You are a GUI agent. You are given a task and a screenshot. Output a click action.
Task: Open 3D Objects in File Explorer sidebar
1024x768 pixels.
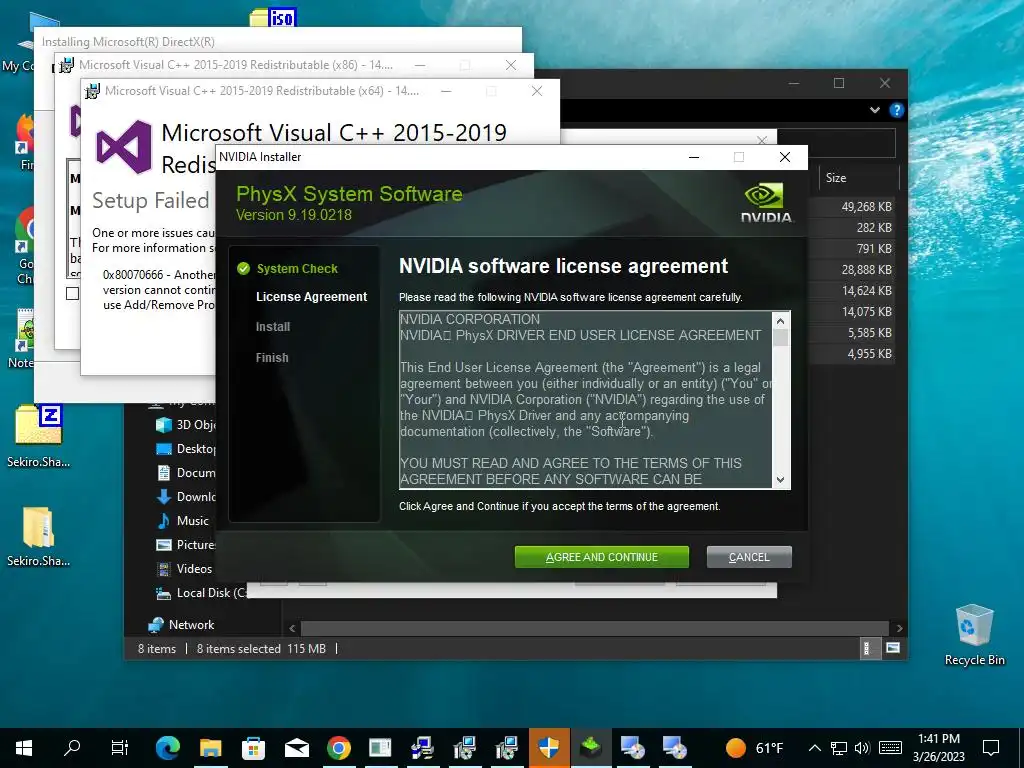tap(186, 424)
